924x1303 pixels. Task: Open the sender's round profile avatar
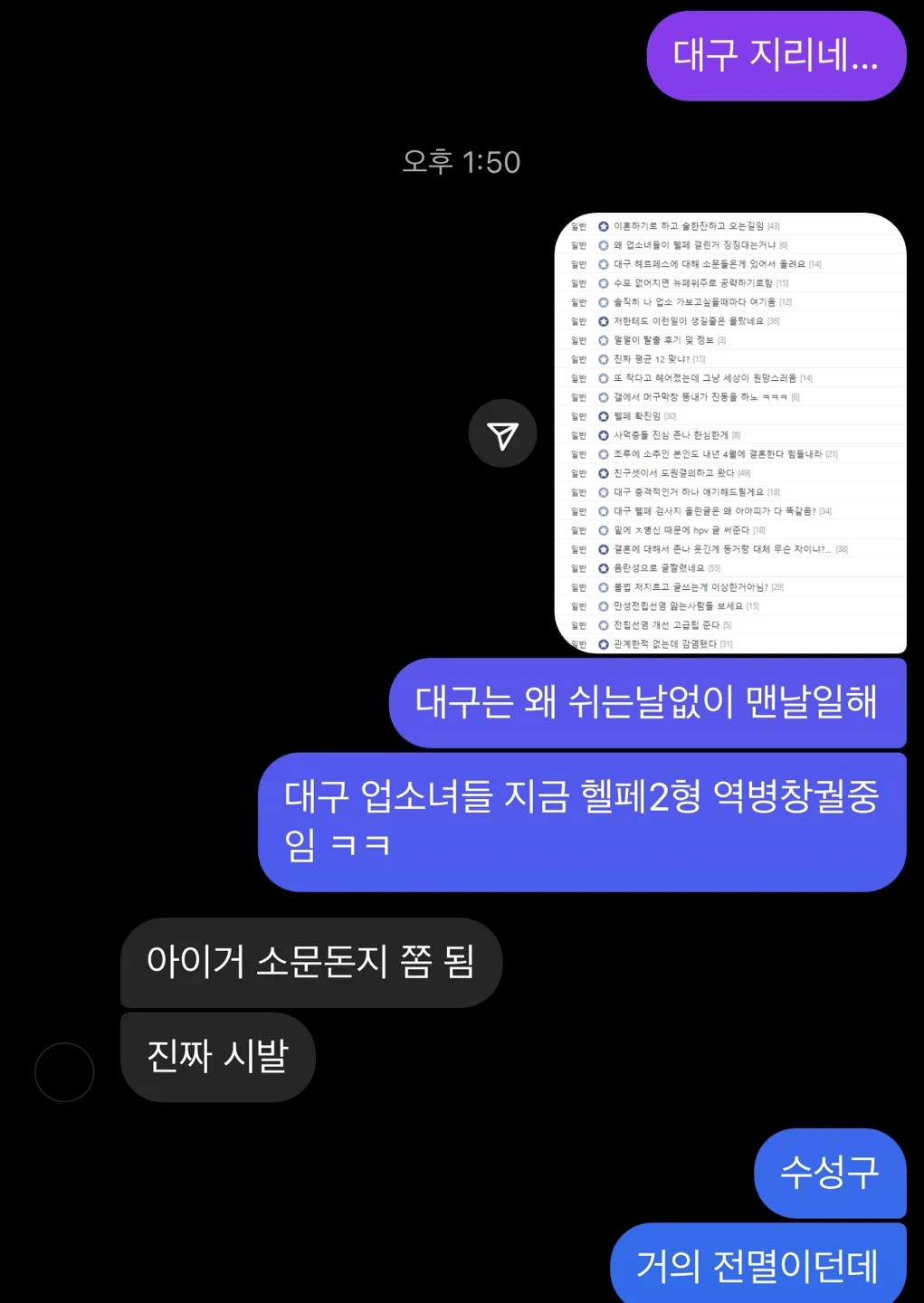[x=64, y=1072]
